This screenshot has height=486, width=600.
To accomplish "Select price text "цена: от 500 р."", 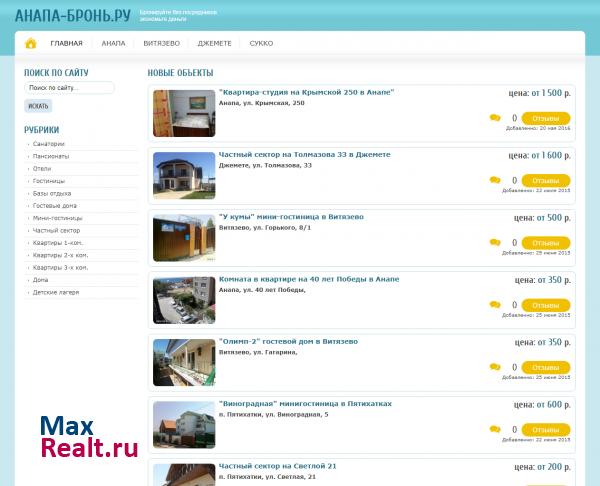I will pos(542,218).
